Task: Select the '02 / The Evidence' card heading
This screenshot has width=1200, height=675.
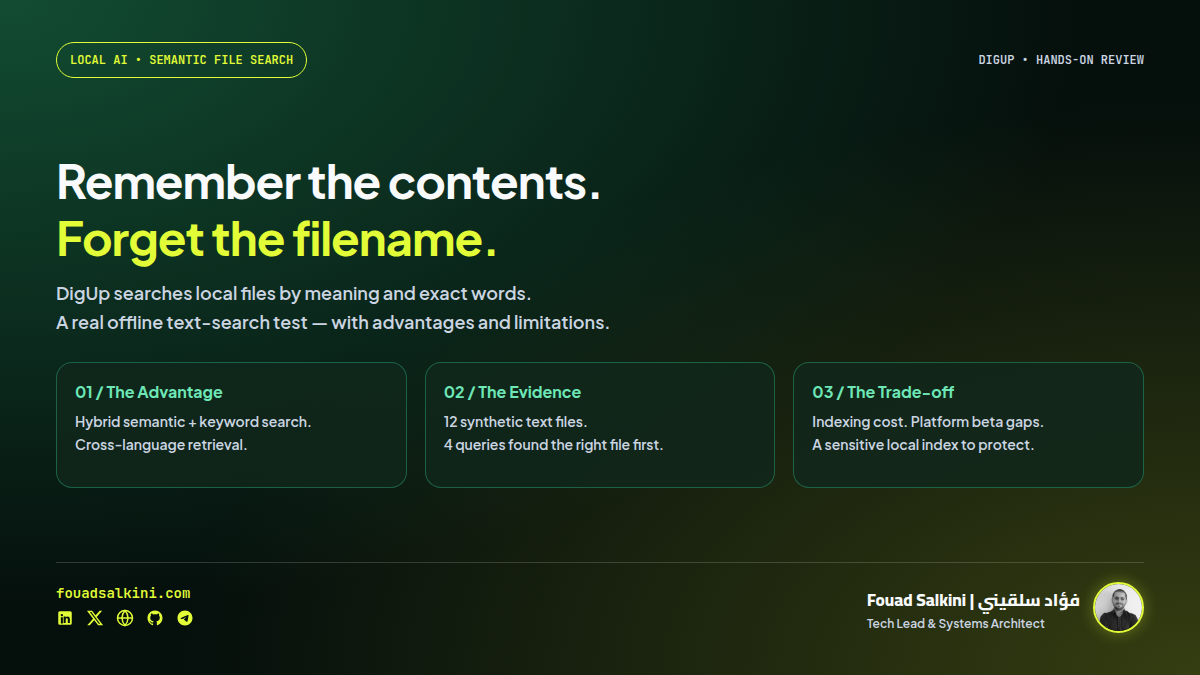Action: click(512, 392)
